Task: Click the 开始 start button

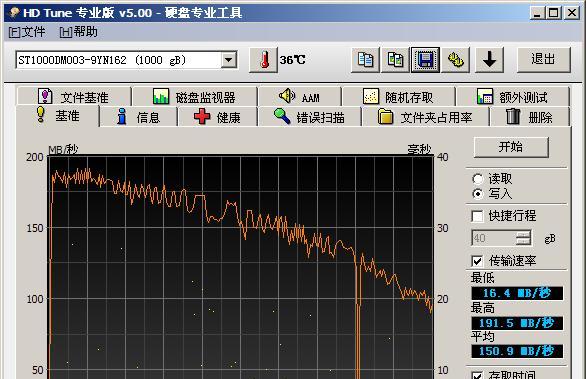Action: pos(511,147)
